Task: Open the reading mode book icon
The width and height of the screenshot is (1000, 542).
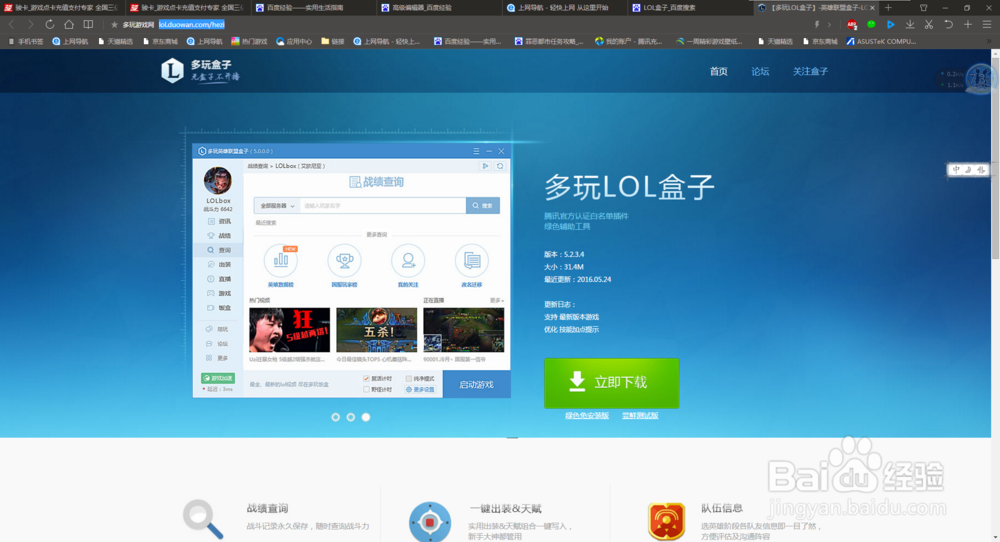Action: (x=89, y=24)
